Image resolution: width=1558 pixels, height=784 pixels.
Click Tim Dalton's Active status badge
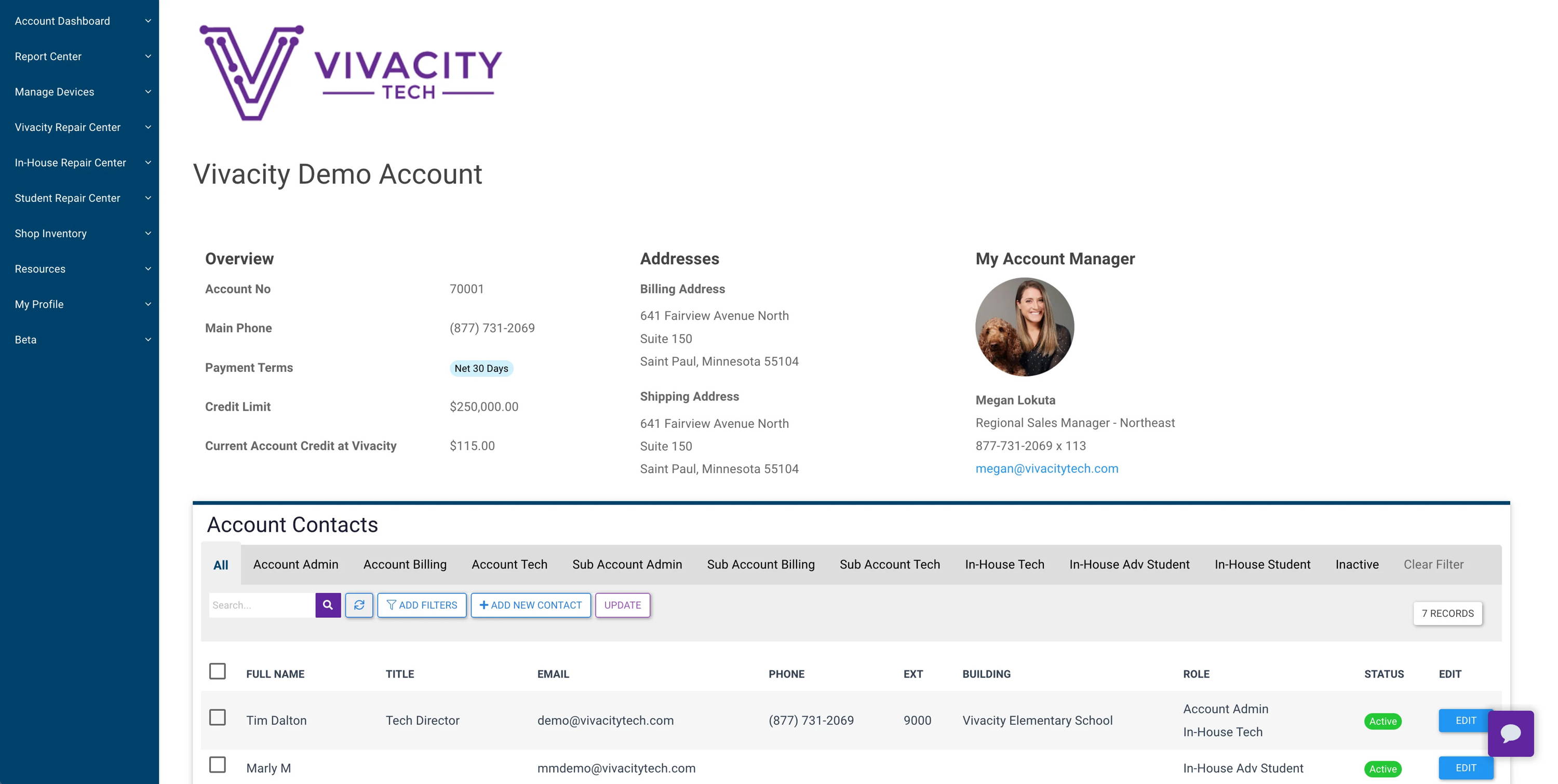1382,721
